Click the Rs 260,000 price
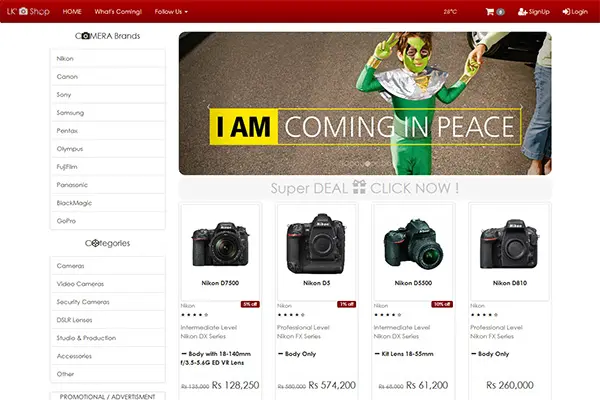This screenshot has width=600, height=400. coord(510,385)
